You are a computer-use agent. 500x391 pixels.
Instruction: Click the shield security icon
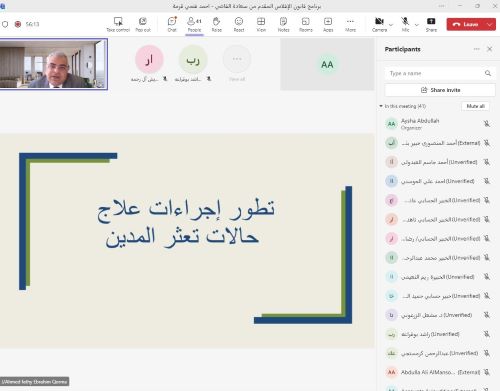point(5,24)
